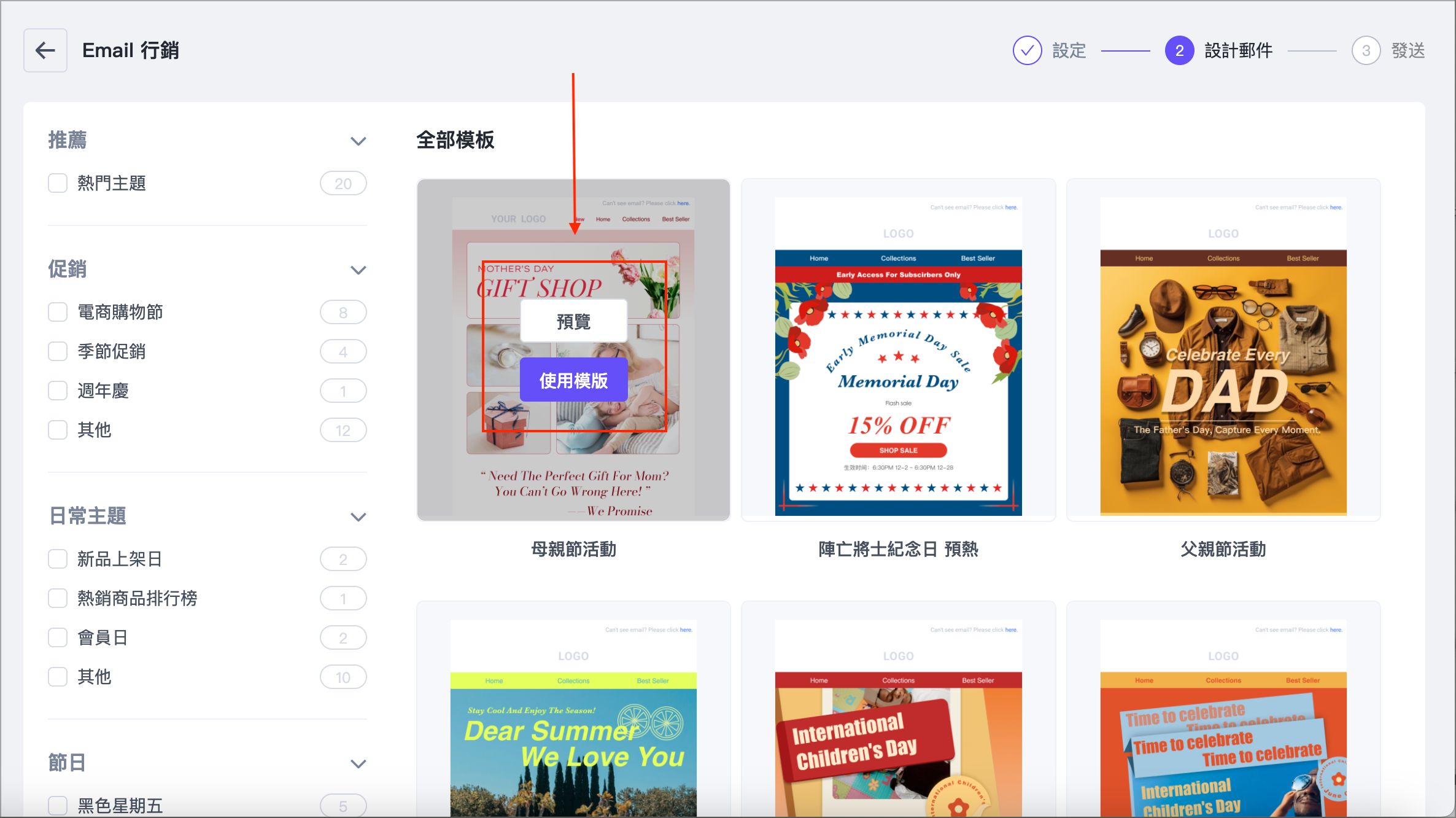Click the 電商購物節 count badge 8
This screenshot has height=818, width=1456.
[343, 312]
